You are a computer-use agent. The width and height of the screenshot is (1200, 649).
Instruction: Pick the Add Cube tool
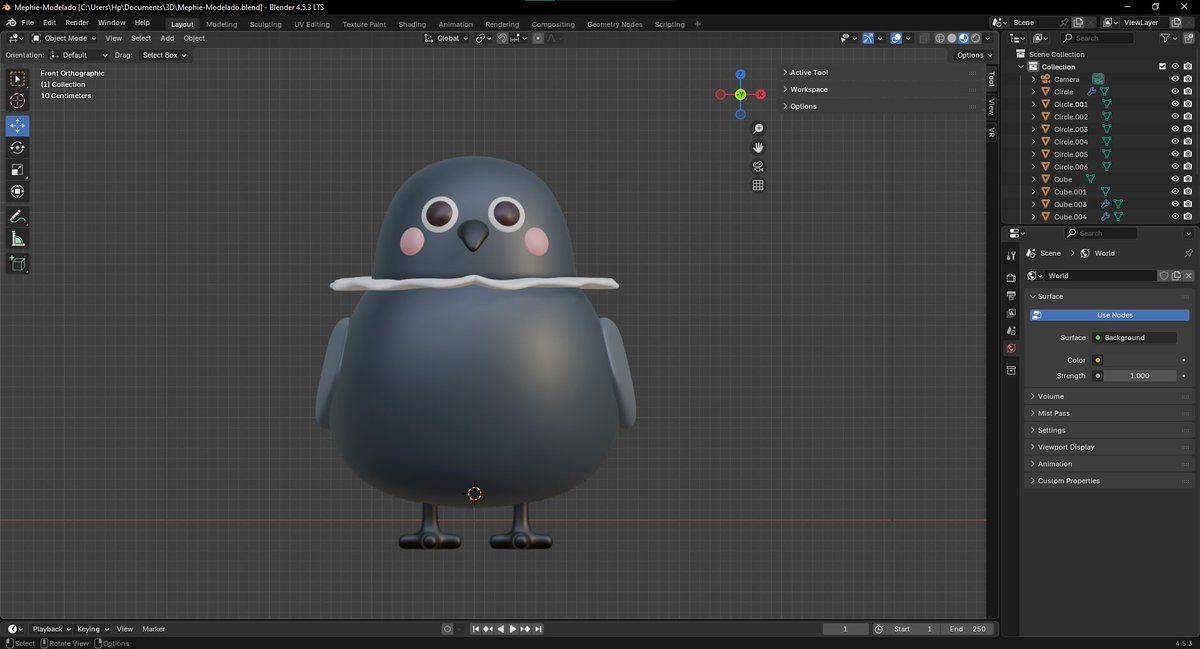point(17,264)
